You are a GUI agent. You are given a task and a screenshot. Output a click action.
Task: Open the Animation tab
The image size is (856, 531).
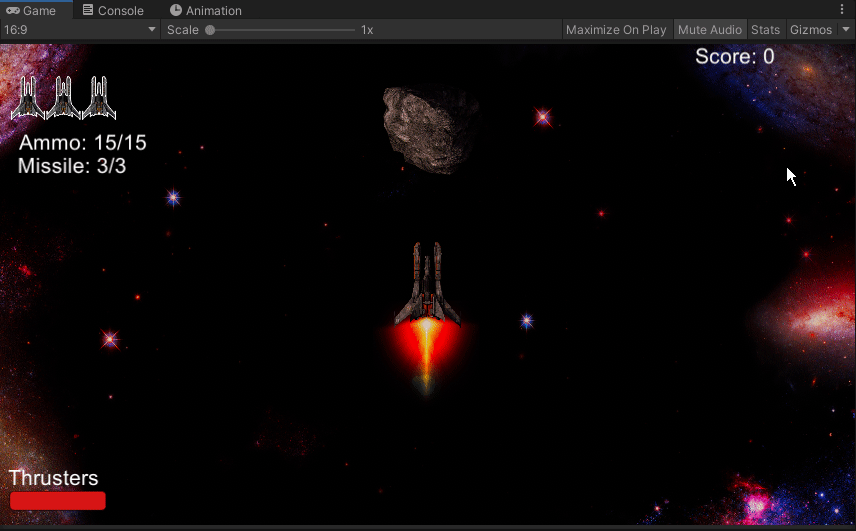[205, 10]
